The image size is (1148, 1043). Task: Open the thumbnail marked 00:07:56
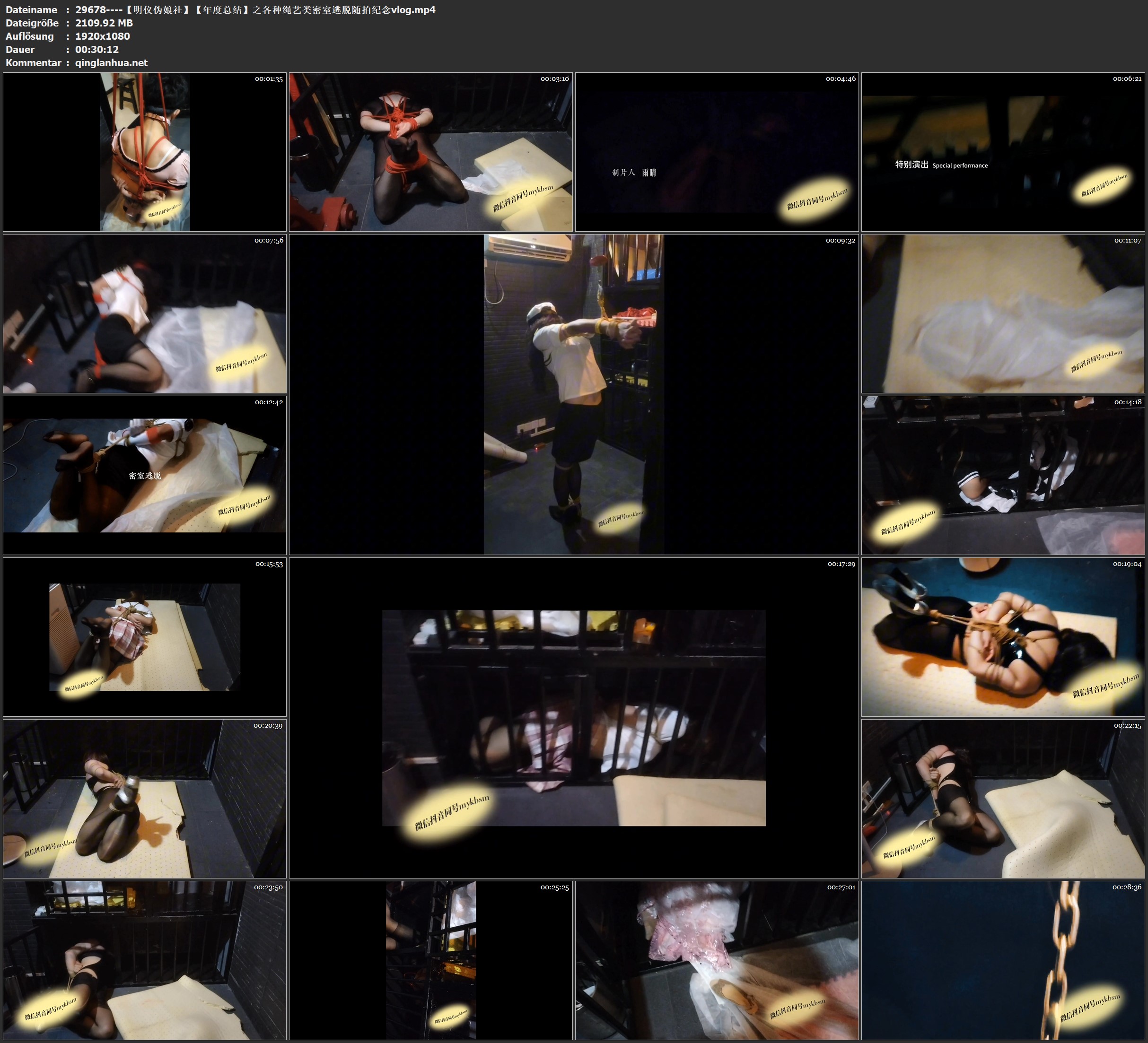click(145, 313)
